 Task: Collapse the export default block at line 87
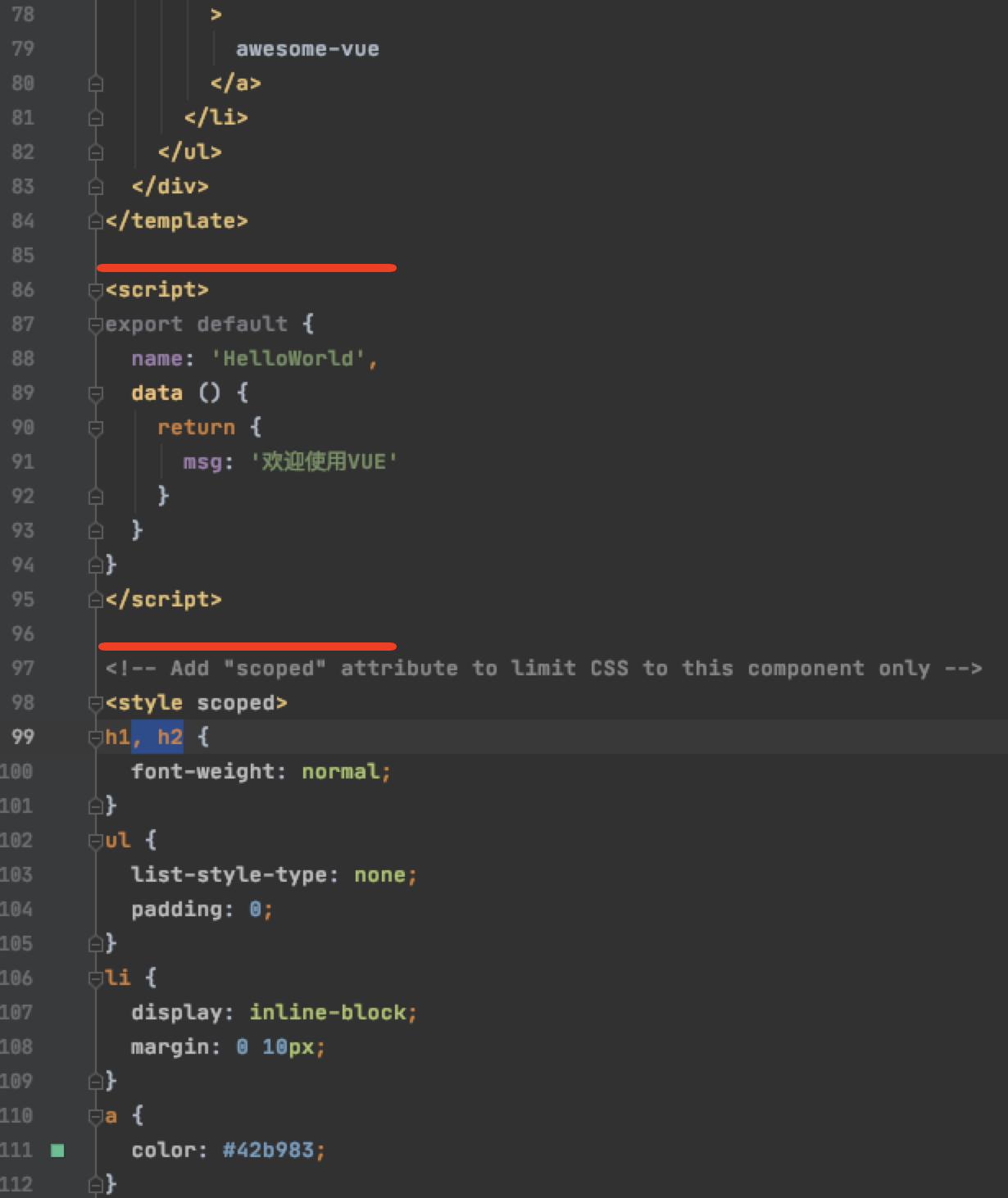click(96, 324)
